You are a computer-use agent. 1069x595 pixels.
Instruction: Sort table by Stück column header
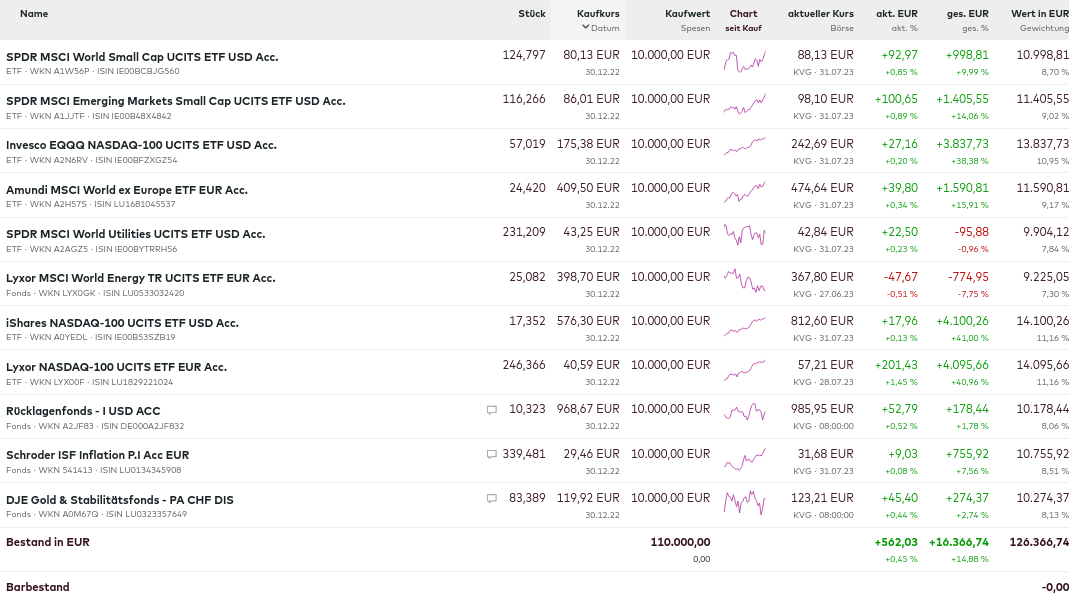(x=532, y=13)
